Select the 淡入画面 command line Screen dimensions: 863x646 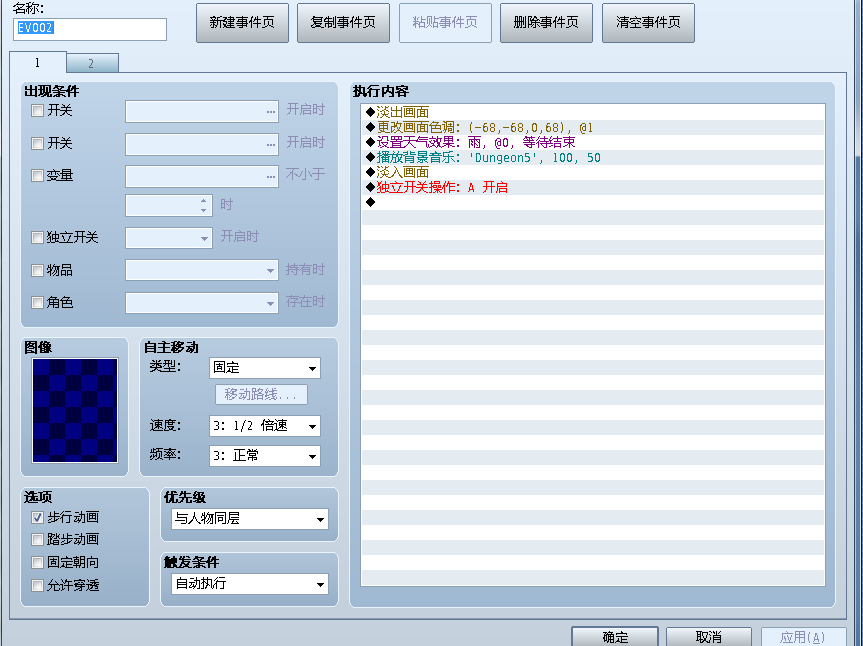(x=593, y=172)
